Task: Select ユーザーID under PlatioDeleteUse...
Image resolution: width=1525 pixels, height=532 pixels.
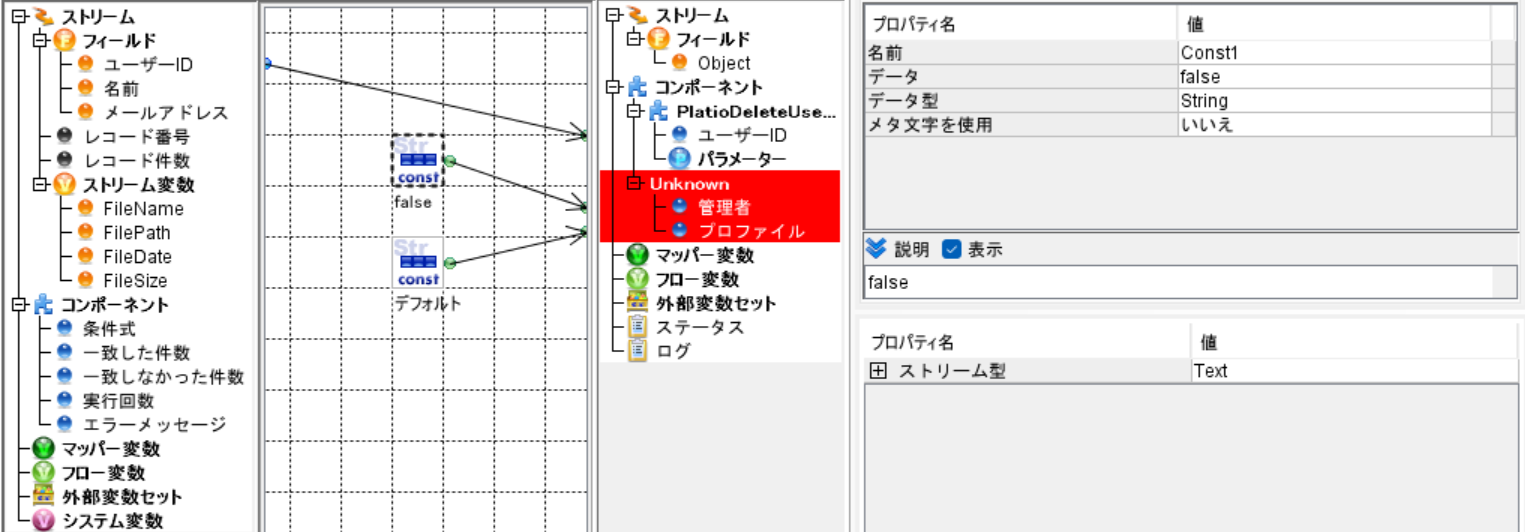Action: point(742,135)
